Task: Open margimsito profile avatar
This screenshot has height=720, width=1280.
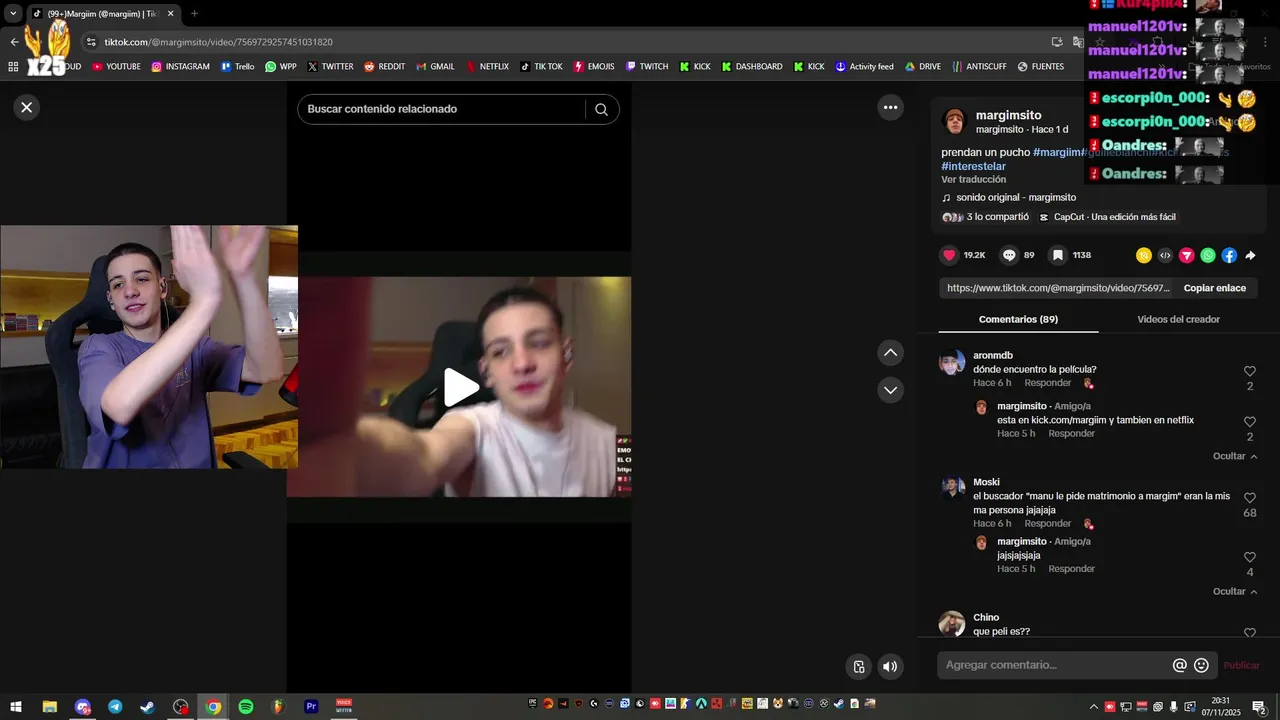Action: pyautogui.click(x=954, y=121)
